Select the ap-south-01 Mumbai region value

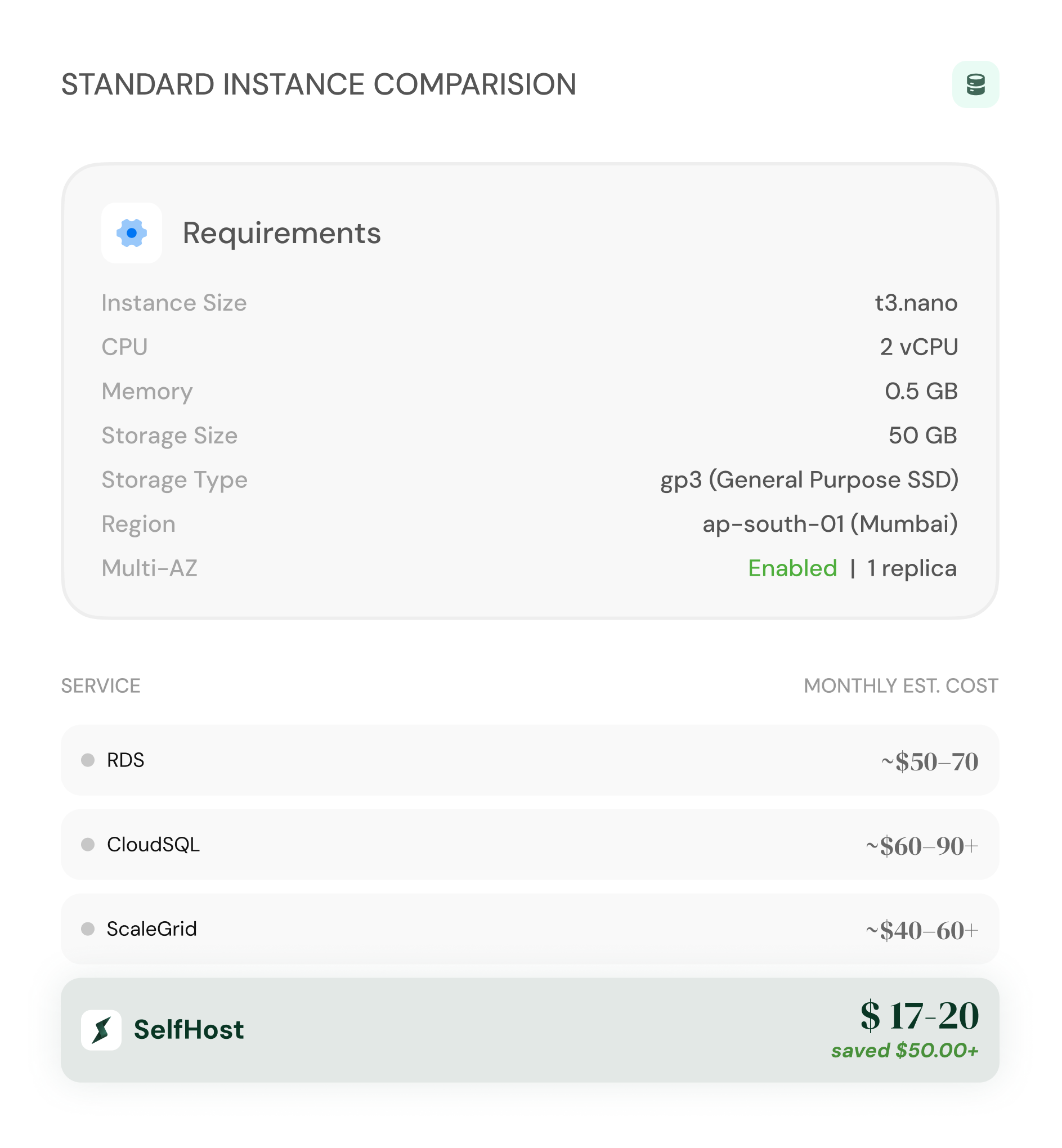[830, 523]
